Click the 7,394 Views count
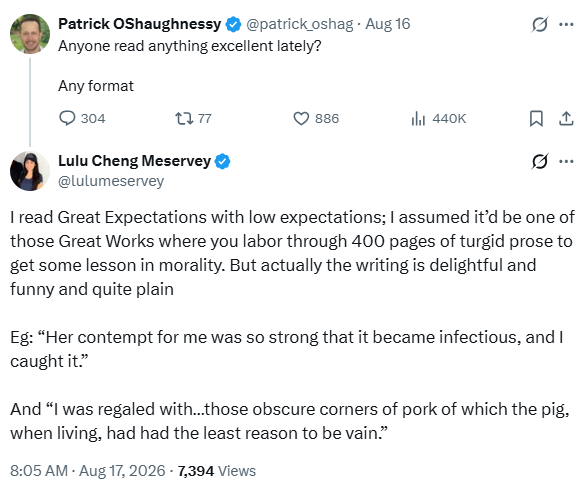This screenshot has height=492, width=582. [x=217, y=471]
